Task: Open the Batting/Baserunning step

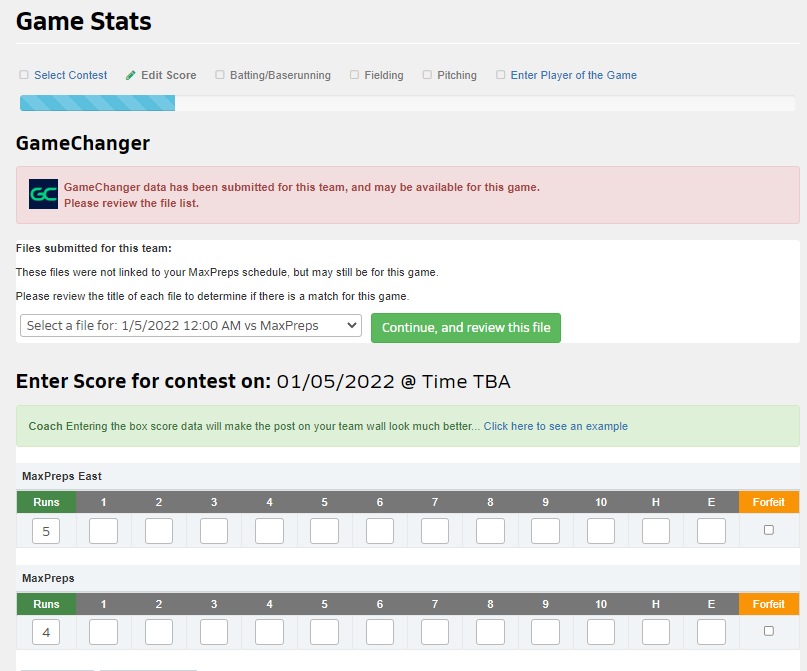Action: click(x=280, y=75)
